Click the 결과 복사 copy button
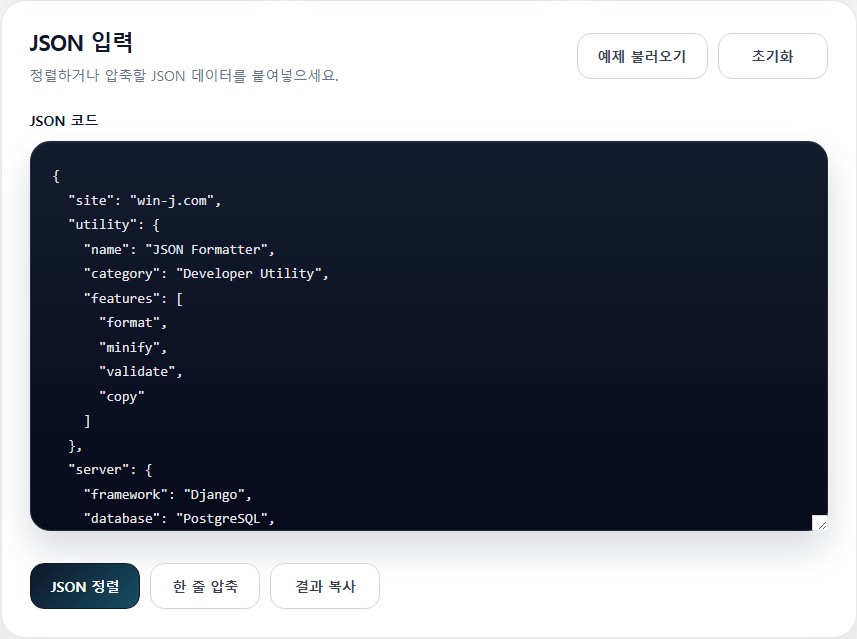The width and height of the screenshot is (857, 639). [x=325, y=586]
